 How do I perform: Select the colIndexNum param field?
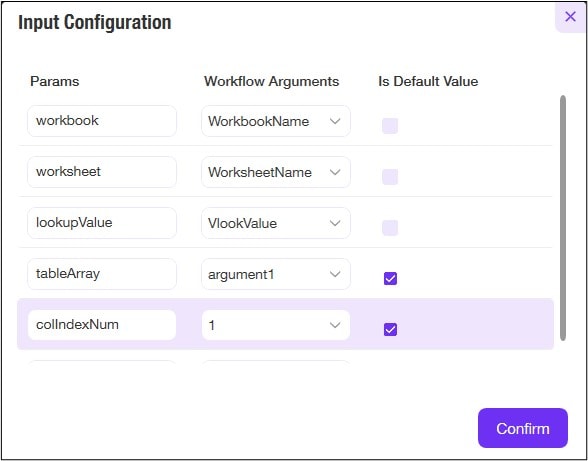tap(102, 325)
